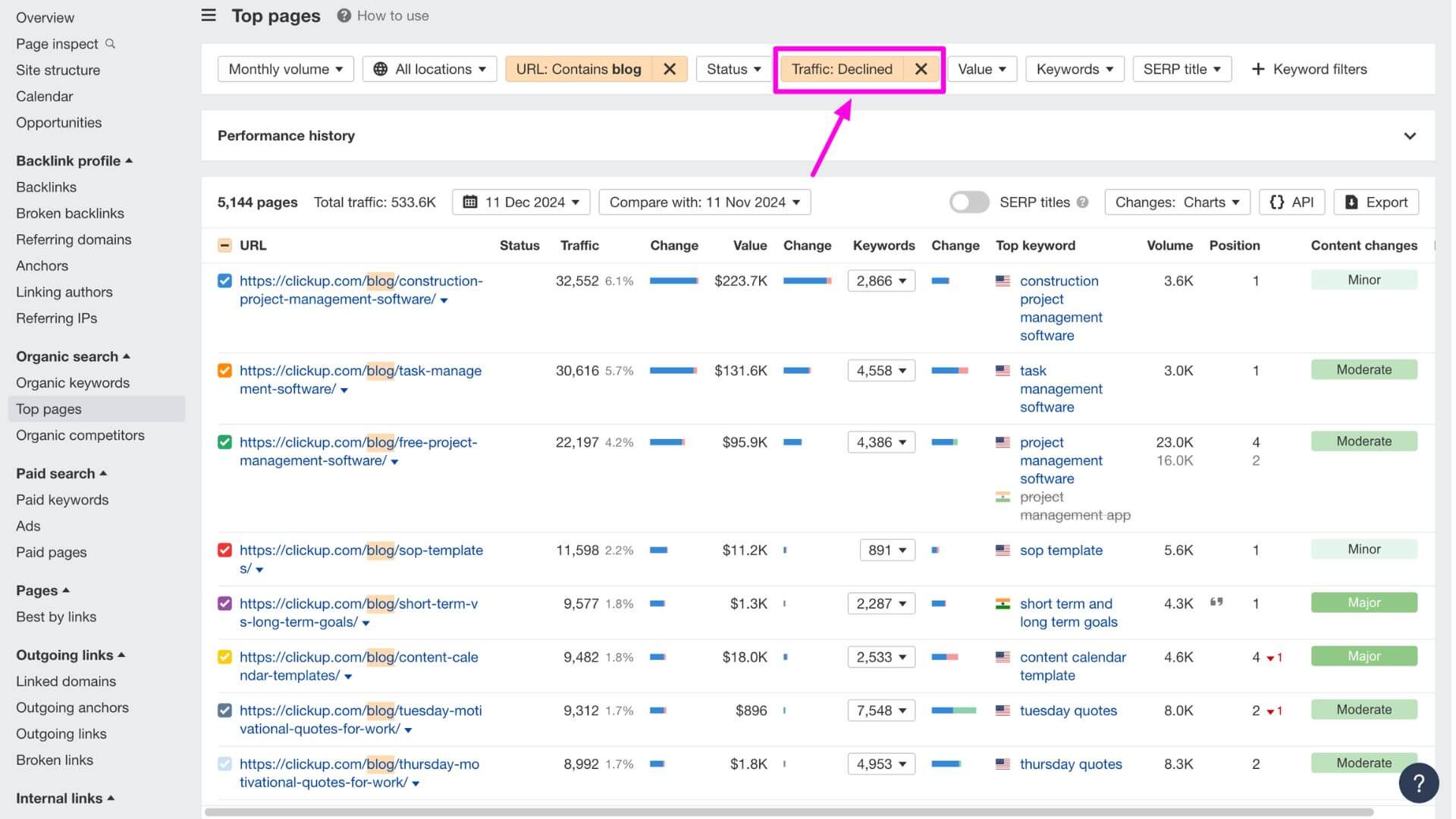The image size is (1456, 819).
Task: Open the Status filter dropdown
Action: pos(733,69)
